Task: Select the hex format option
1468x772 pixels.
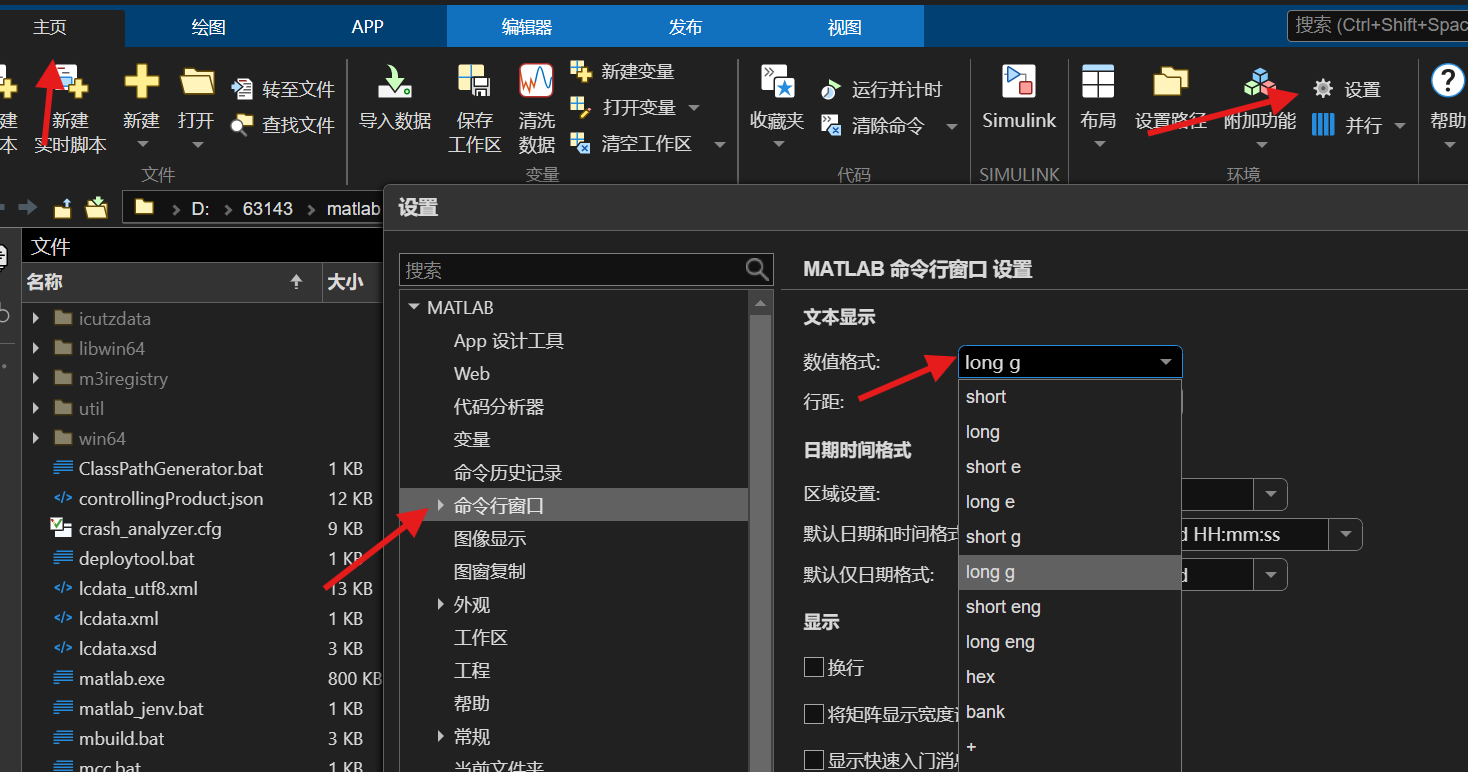Action: 1070,677
